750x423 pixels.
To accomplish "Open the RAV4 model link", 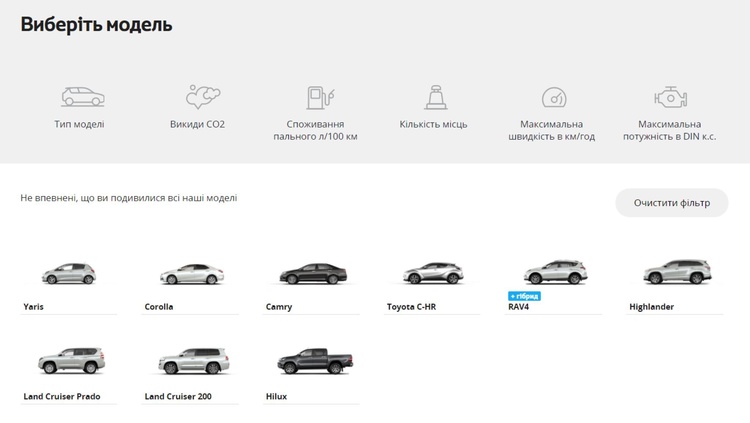I will click(518, 307).
